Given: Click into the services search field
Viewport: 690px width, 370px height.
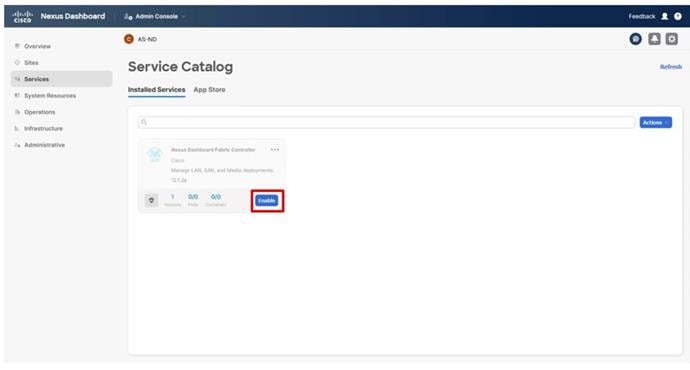Looking at the screenshot, I should (386, 122).
